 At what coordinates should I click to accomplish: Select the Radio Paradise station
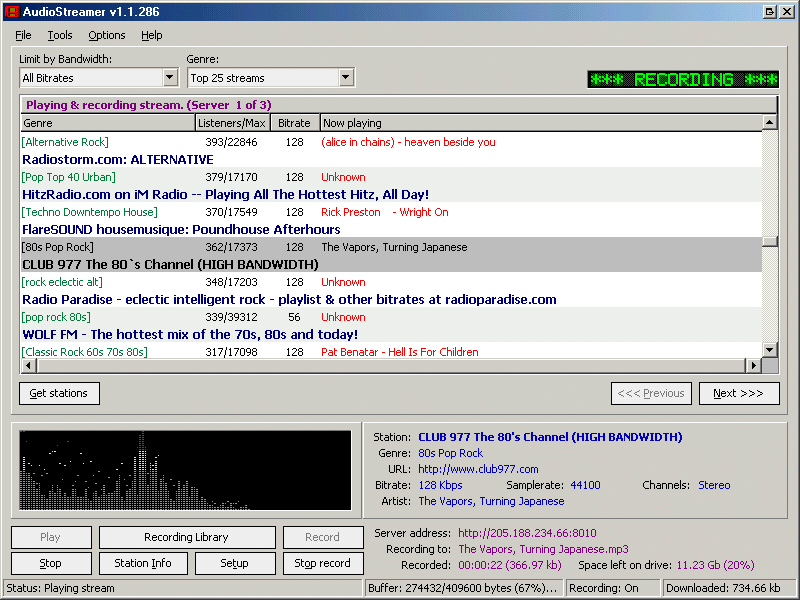[x=289, y=299]
